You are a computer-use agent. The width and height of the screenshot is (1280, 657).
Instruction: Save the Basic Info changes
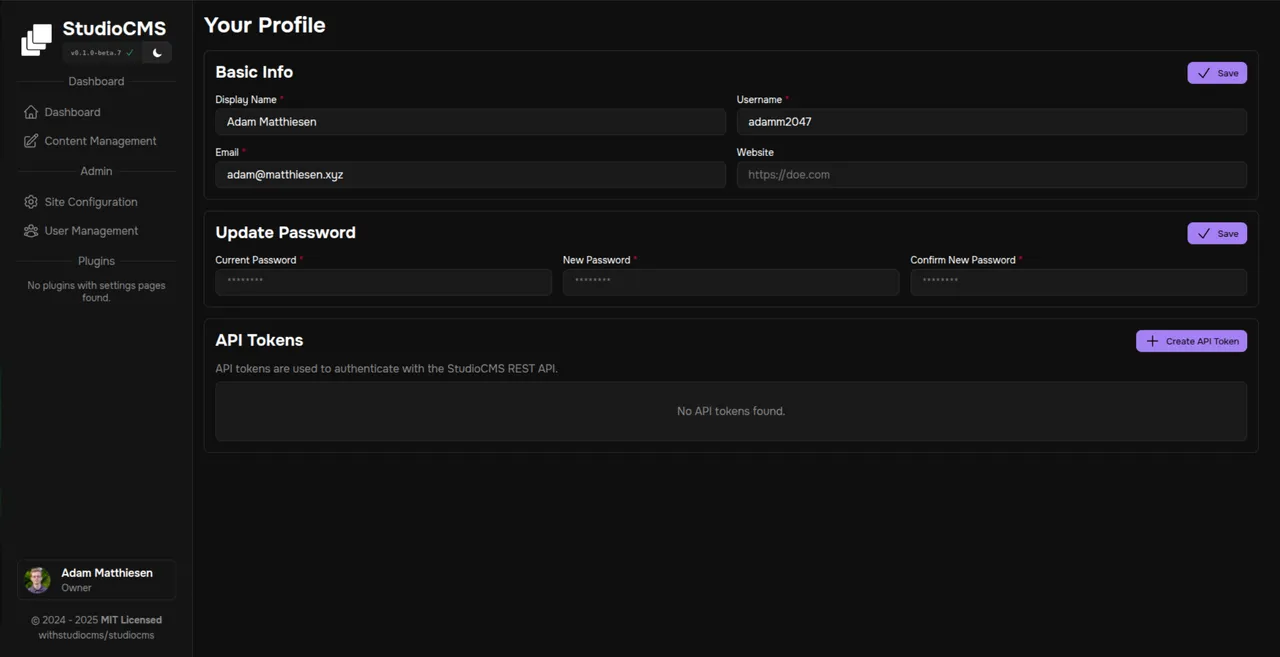1217,72
